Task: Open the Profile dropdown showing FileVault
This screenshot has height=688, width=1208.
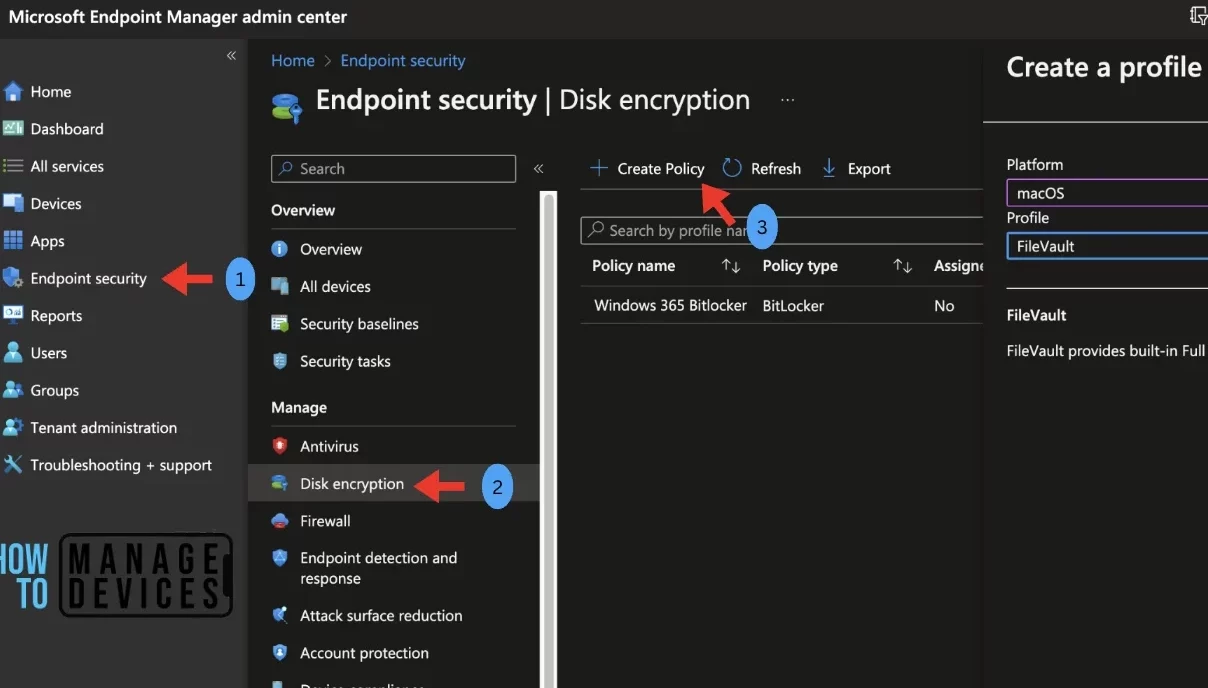Action: [x=1107, y=246]
